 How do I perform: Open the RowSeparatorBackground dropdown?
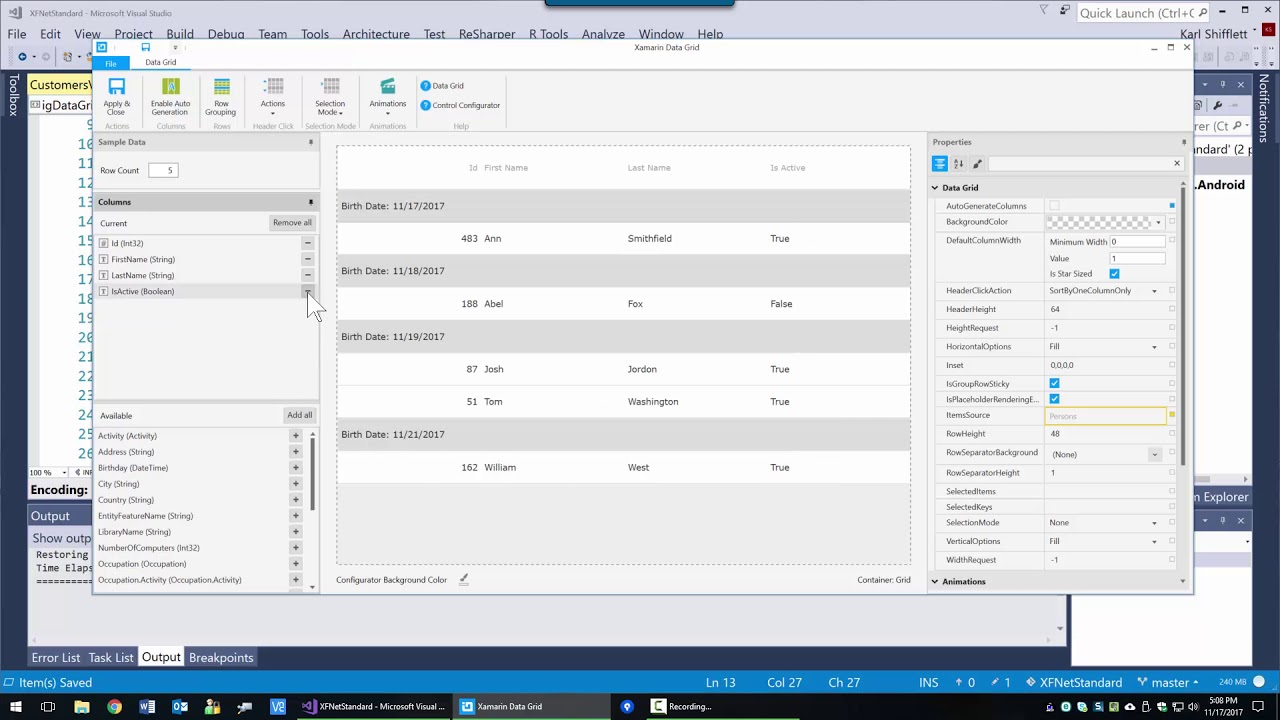1154,454
